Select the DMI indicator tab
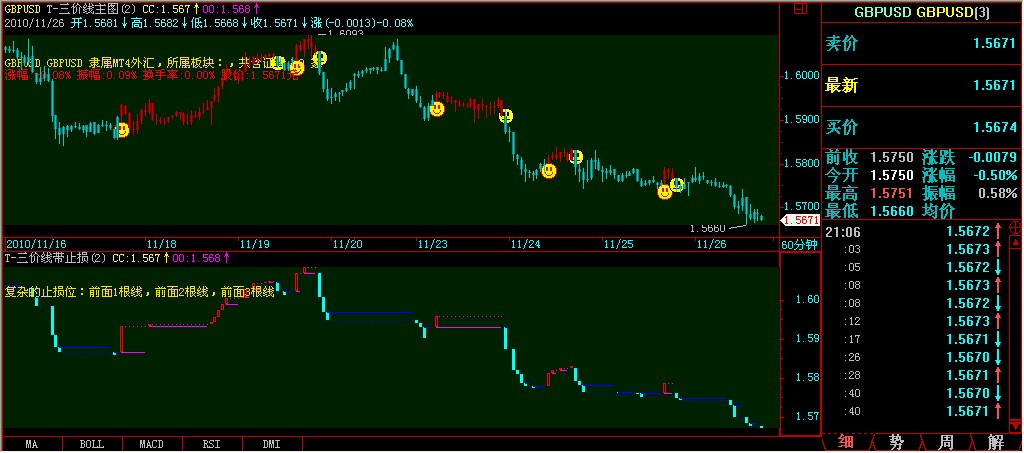1024x453 pixels. point(271,445)
